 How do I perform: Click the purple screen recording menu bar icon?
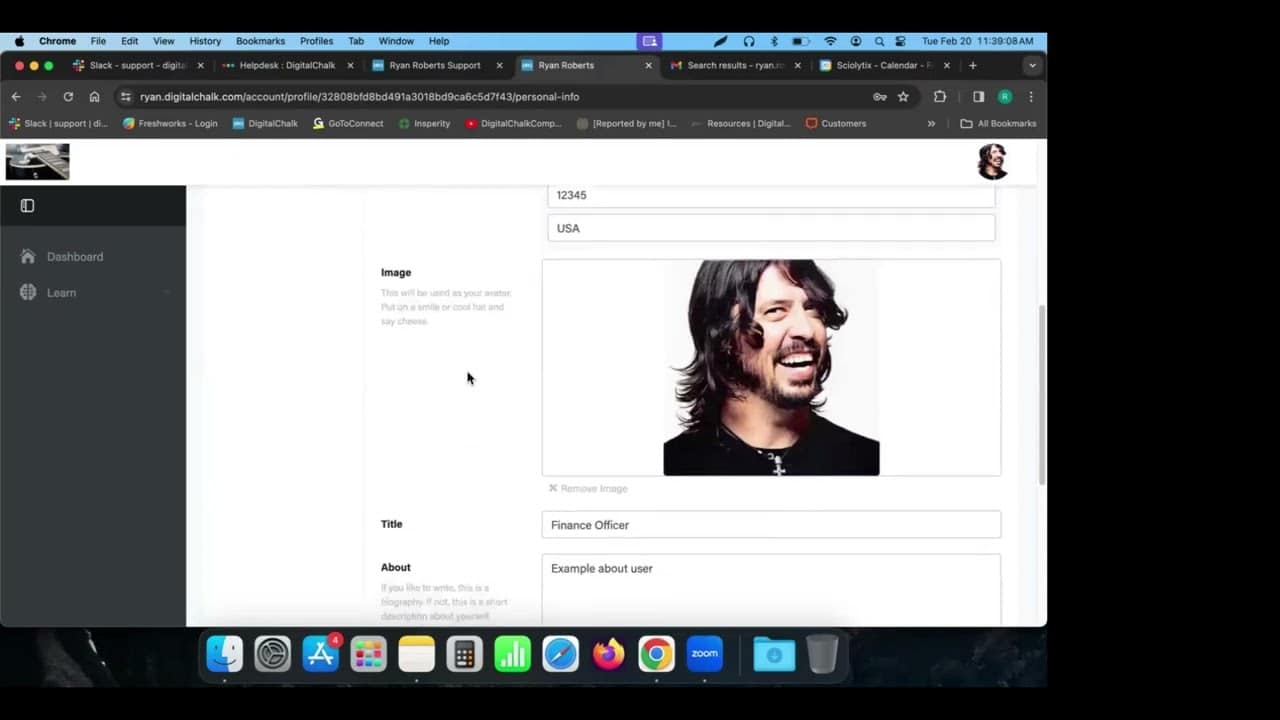650,41
